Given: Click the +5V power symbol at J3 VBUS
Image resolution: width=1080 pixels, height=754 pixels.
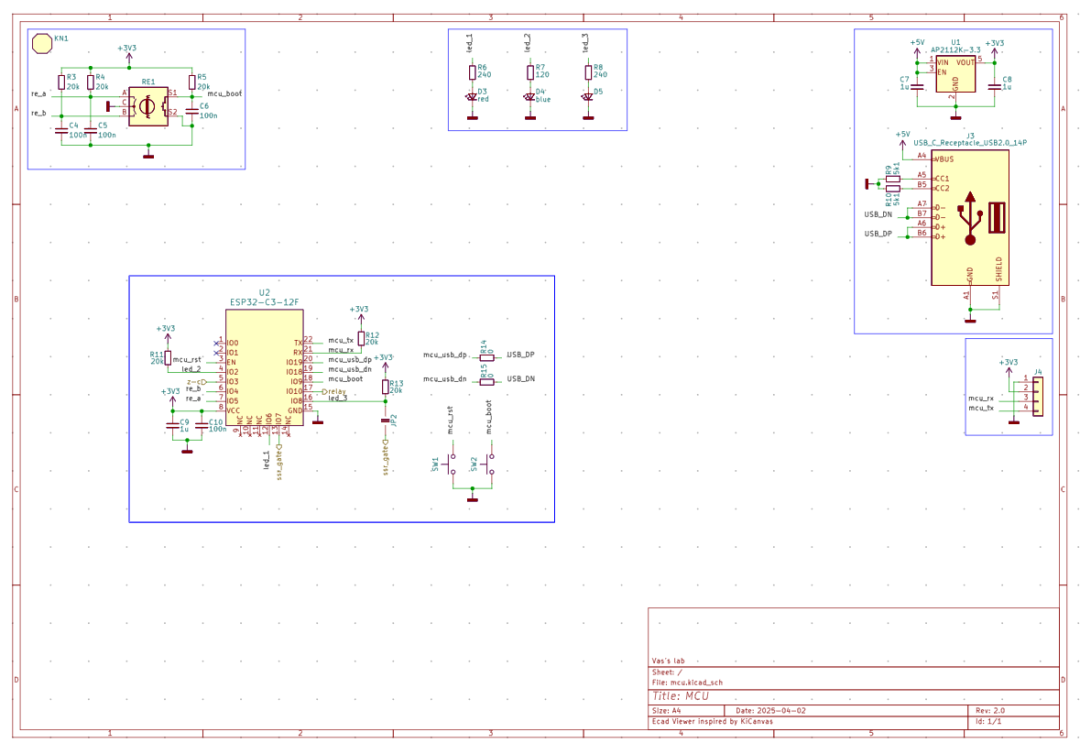Looking at the screenshot, I should pos(902,140).
